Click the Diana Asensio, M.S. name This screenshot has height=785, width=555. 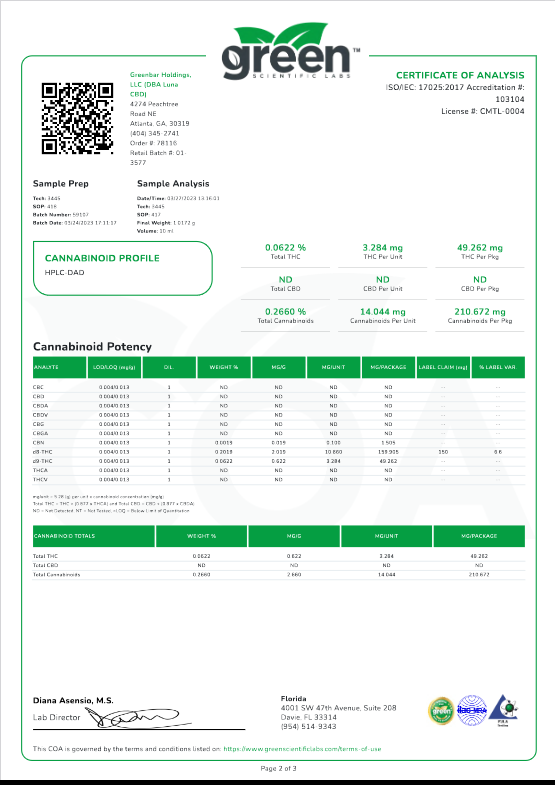73,700
